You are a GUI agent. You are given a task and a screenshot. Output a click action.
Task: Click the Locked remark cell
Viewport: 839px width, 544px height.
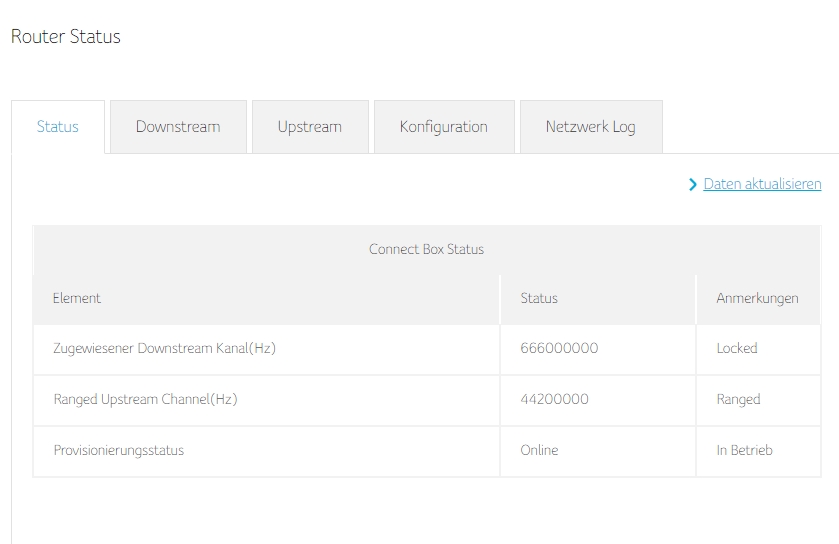click(x=737, y=348)
